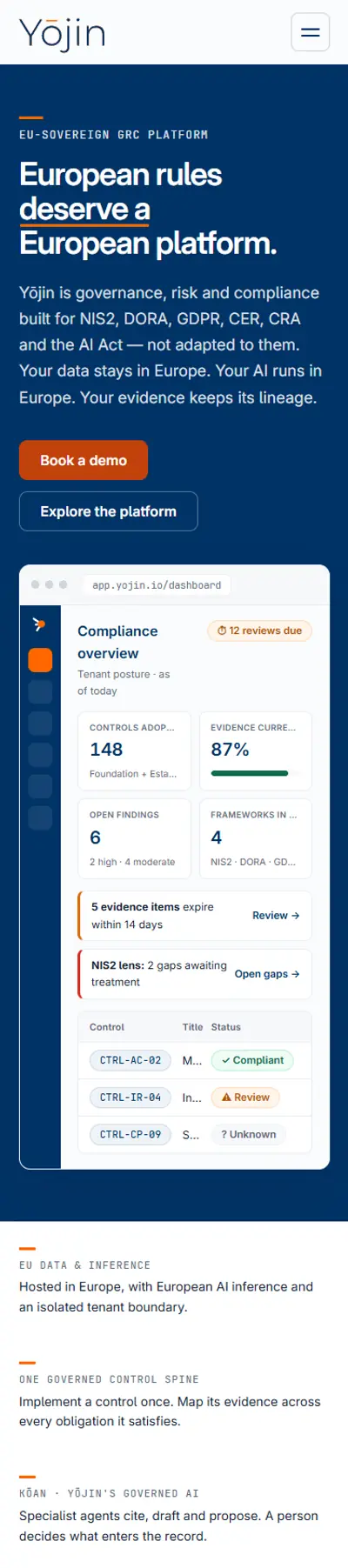The width and height of the screenshot is (348, 1568).
Task: Click the warning triangle in Review status
Action: 226,1098
